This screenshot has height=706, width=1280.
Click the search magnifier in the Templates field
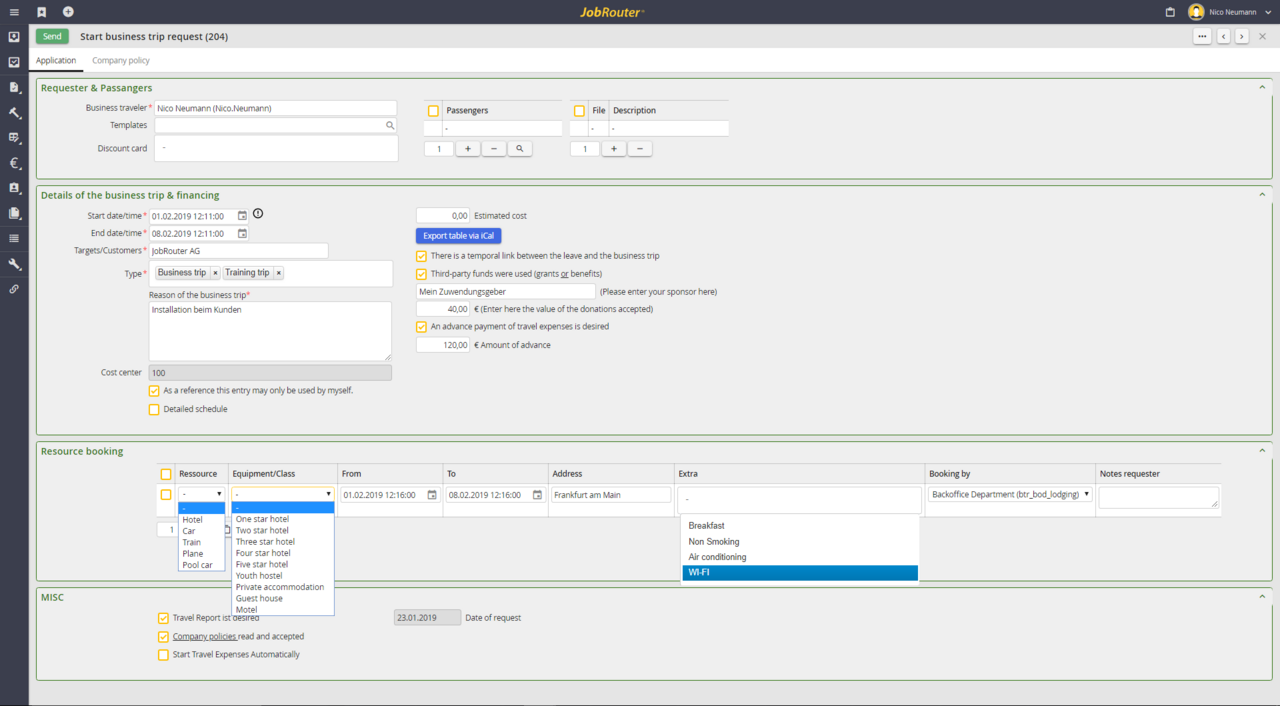coord(390,125)
